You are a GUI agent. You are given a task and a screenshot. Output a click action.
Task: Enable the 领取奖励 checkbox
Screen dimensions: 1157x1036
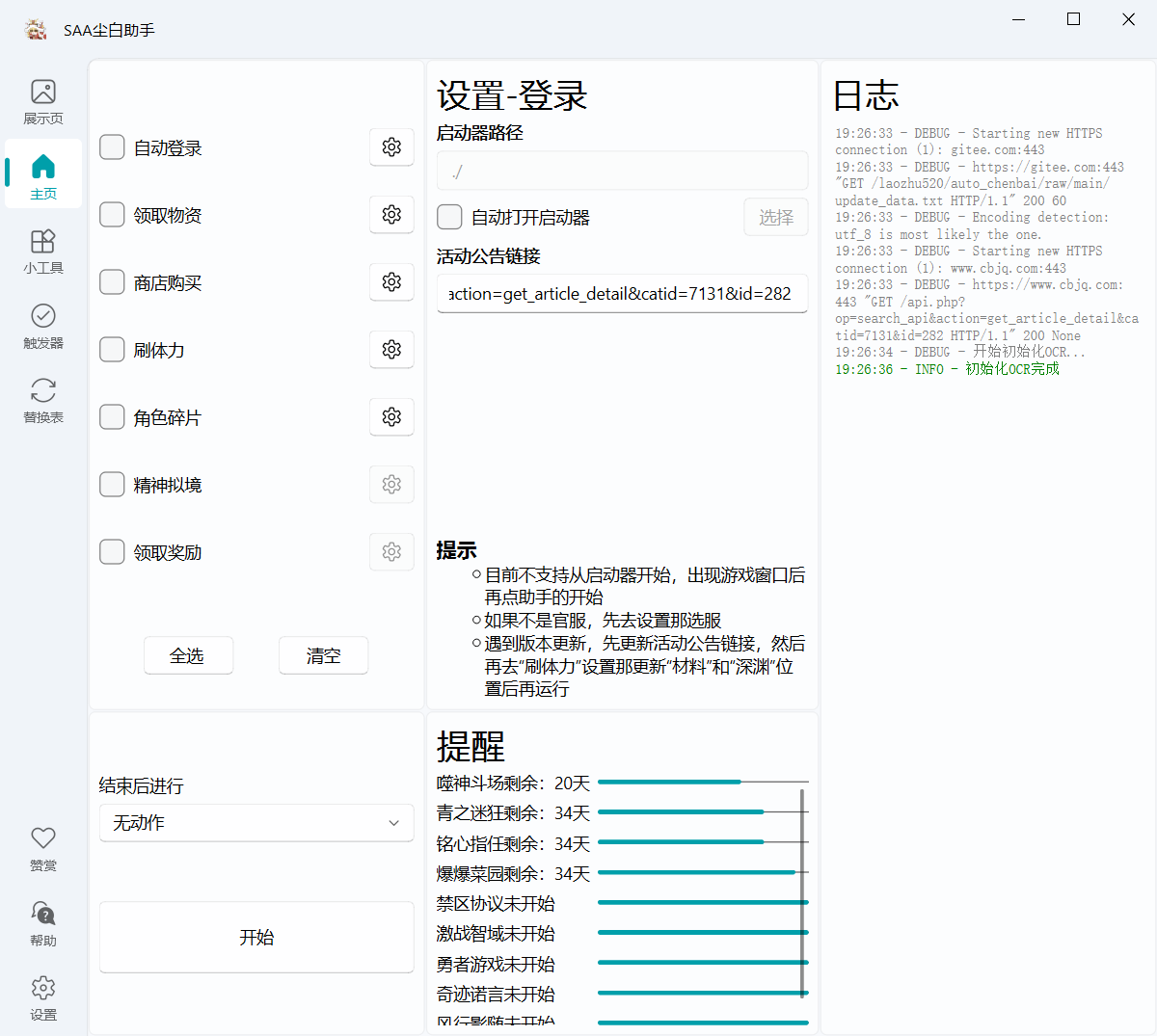tap(112, 552)
